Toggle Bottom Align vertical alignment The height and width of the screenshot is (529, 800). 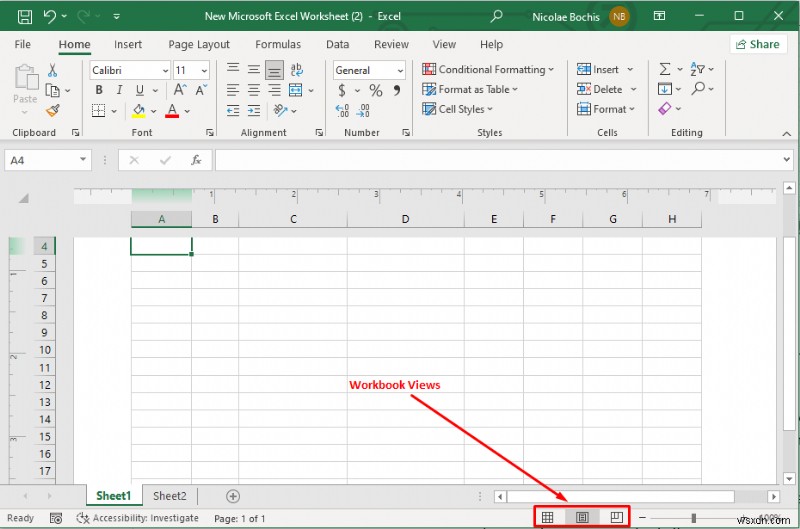pos(274,70)
